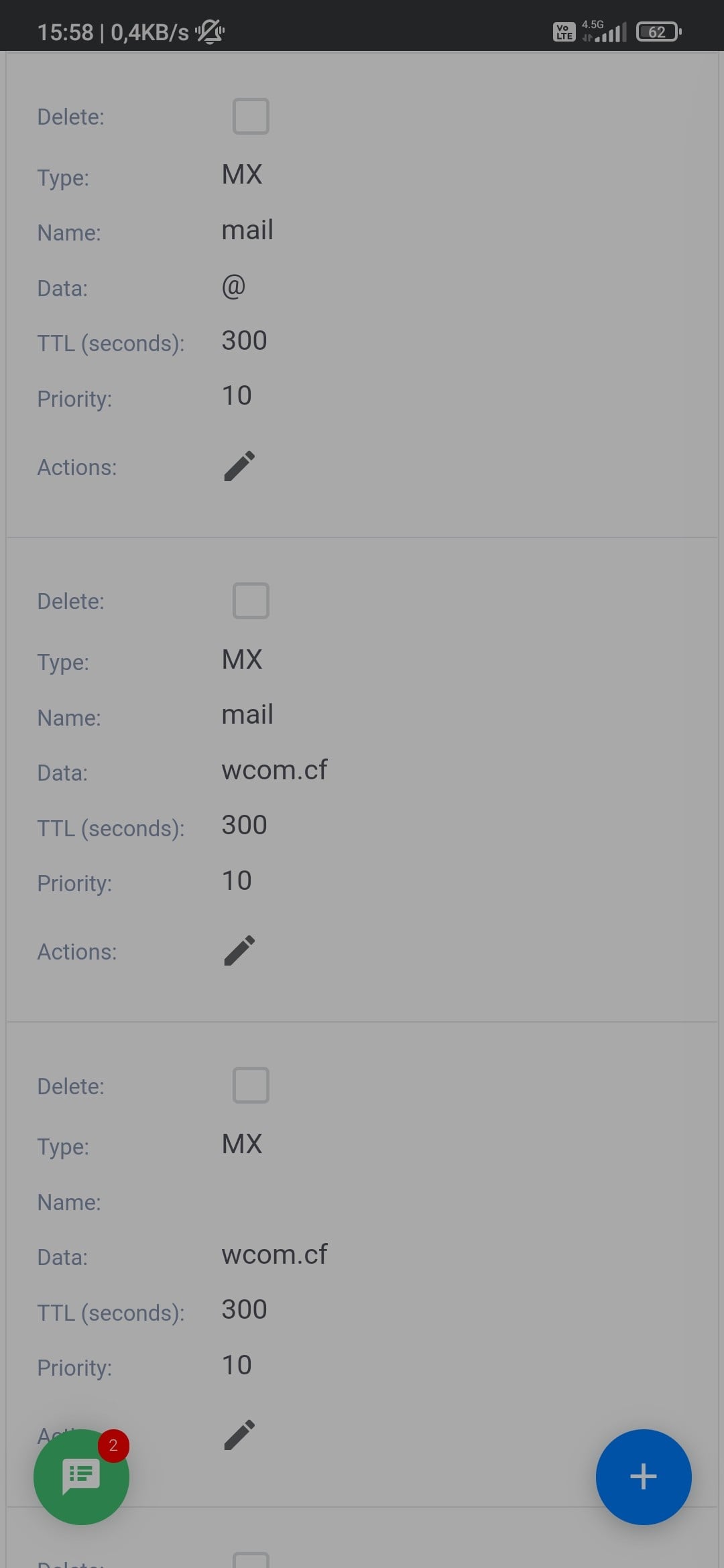The height and width of the screenshot is (1568, 724).
Task: Open the green chat messages button
Action: point(81,1477)
